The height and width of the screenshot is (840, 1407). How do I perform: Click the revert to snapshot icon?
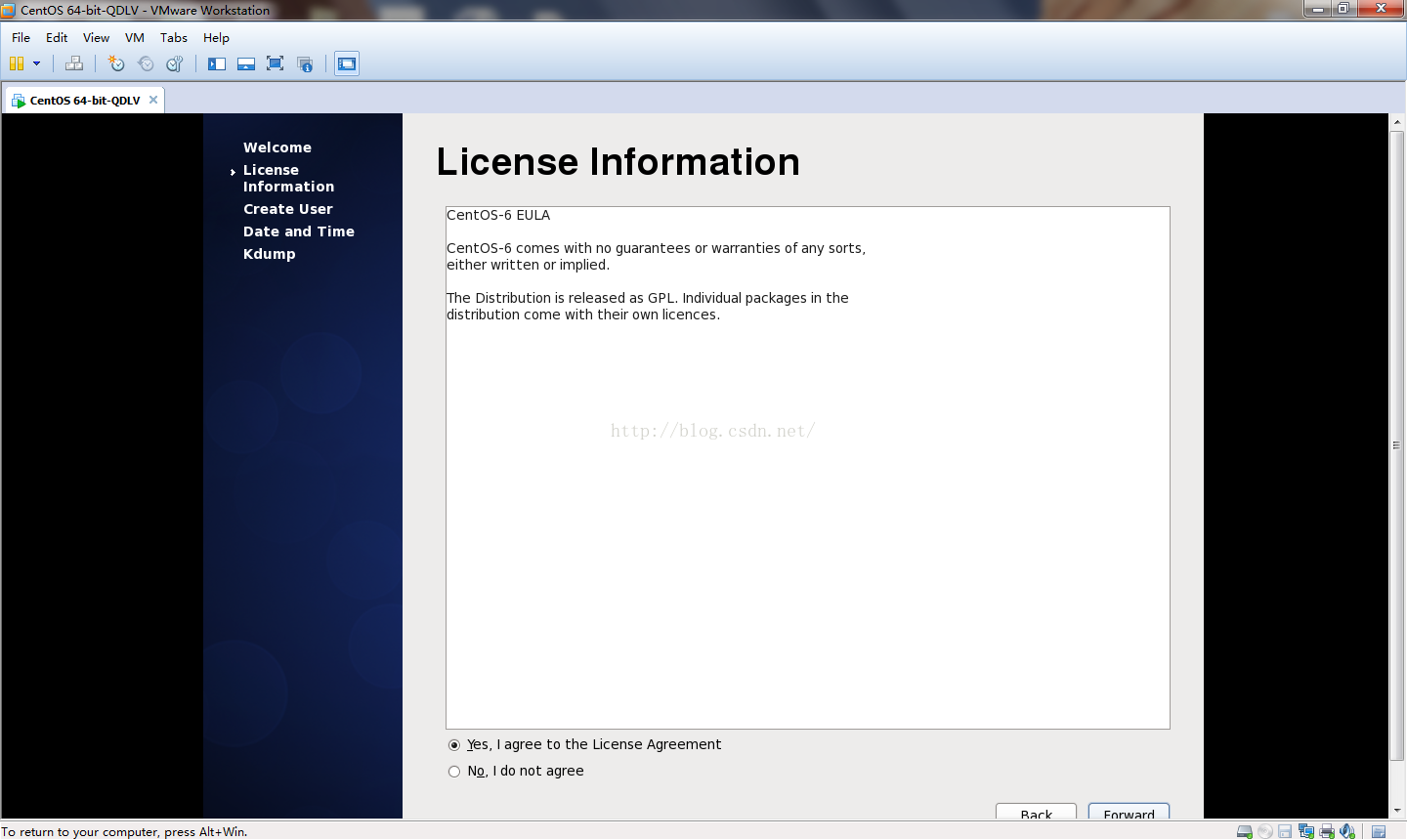coord(146,63)
